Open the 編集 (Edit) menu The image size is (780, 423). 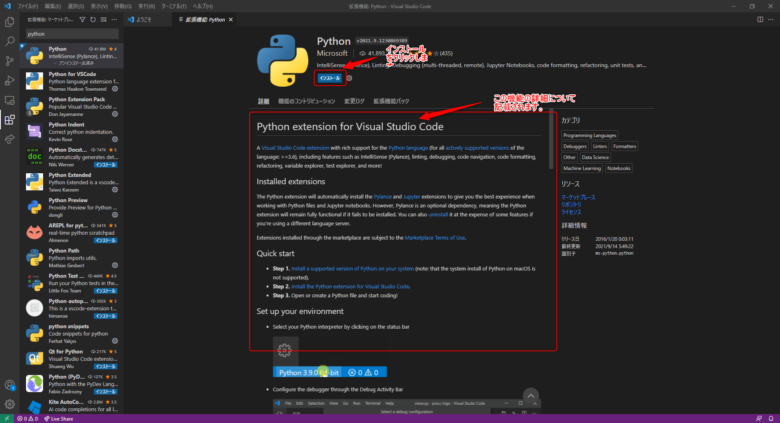point(53,6)
